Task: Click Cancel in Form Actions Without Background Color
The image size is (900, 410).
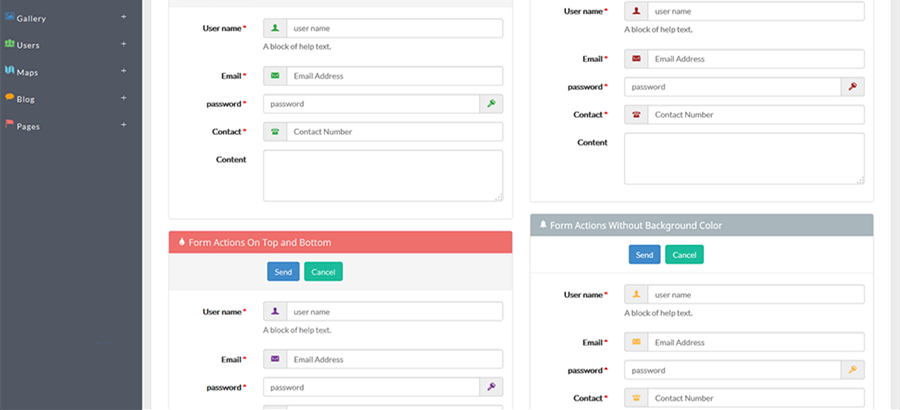Action: [684, 254]
